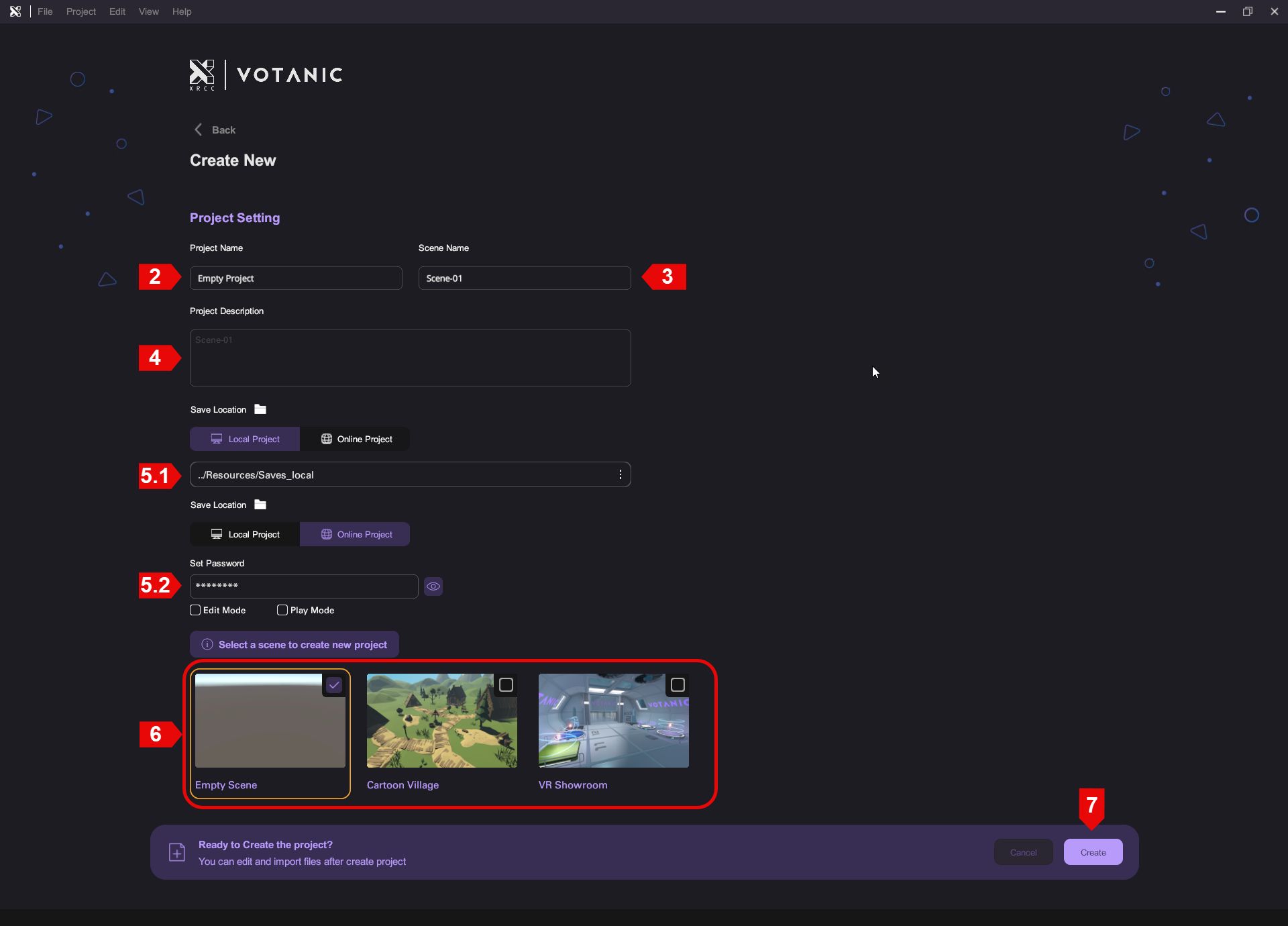Open the File menu

tap(45, 11)
